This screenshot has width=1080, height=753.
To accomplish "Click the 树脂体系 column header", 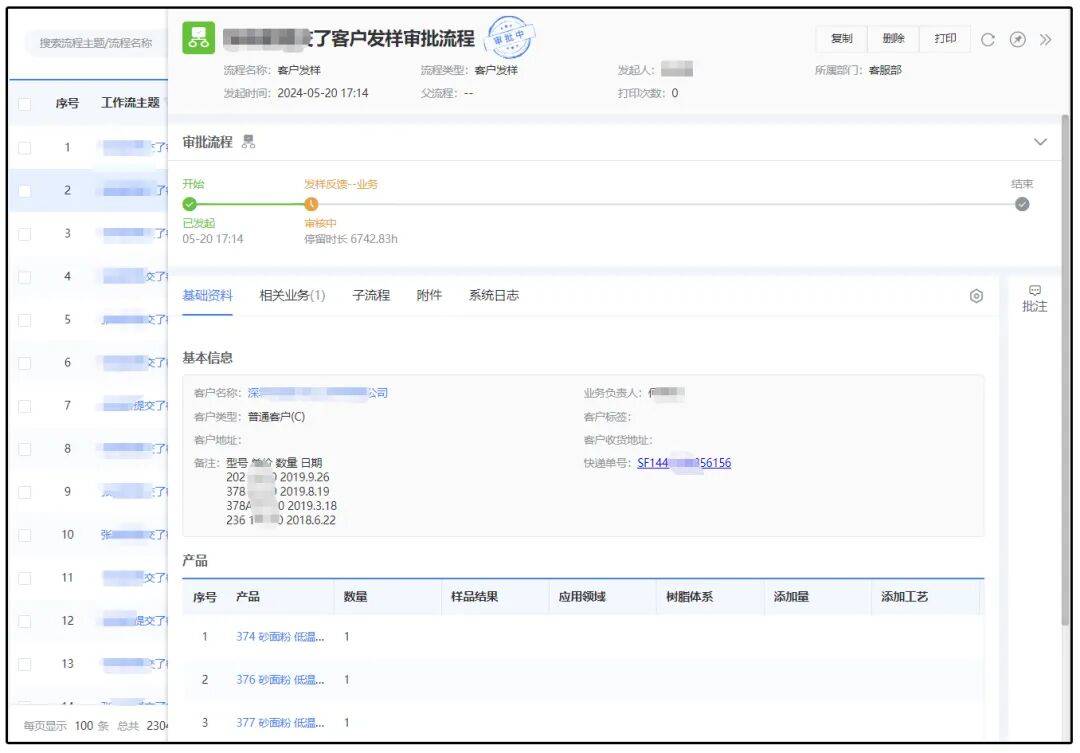I will [x=689, y=597].
